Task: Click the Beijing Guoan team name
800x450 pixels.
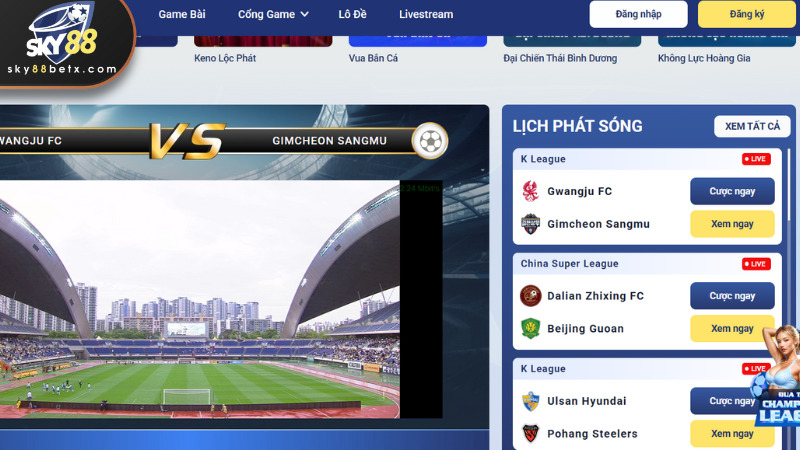Action: click(585, 329)
